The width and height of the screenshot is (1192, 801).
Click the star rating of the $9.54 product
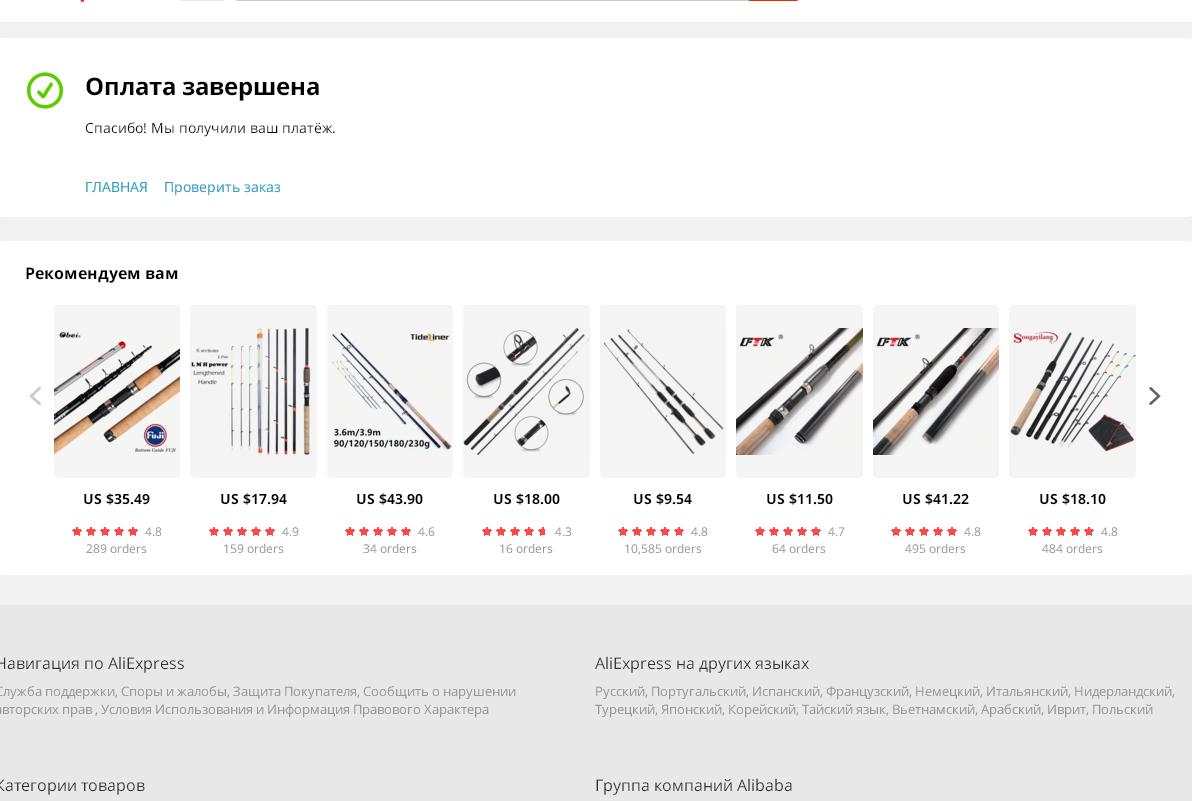[x=651, y=531]
